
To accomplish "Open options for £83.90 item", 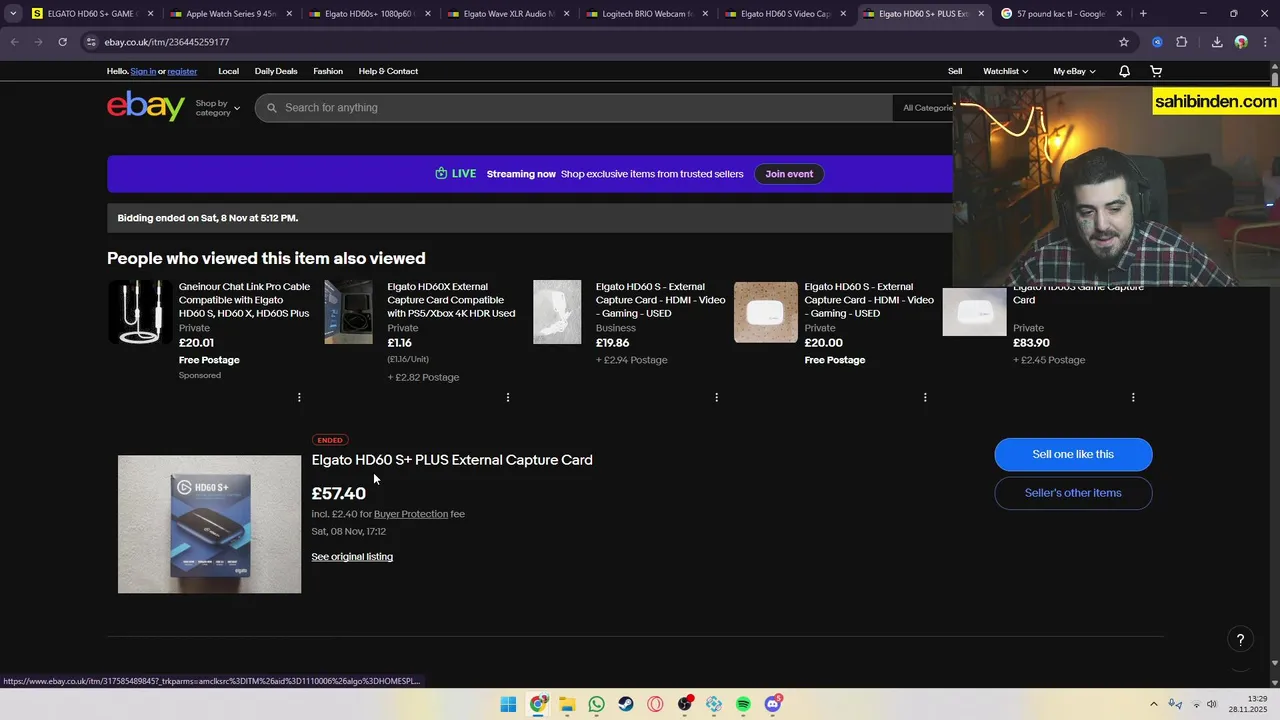I will click(1133, 397).
